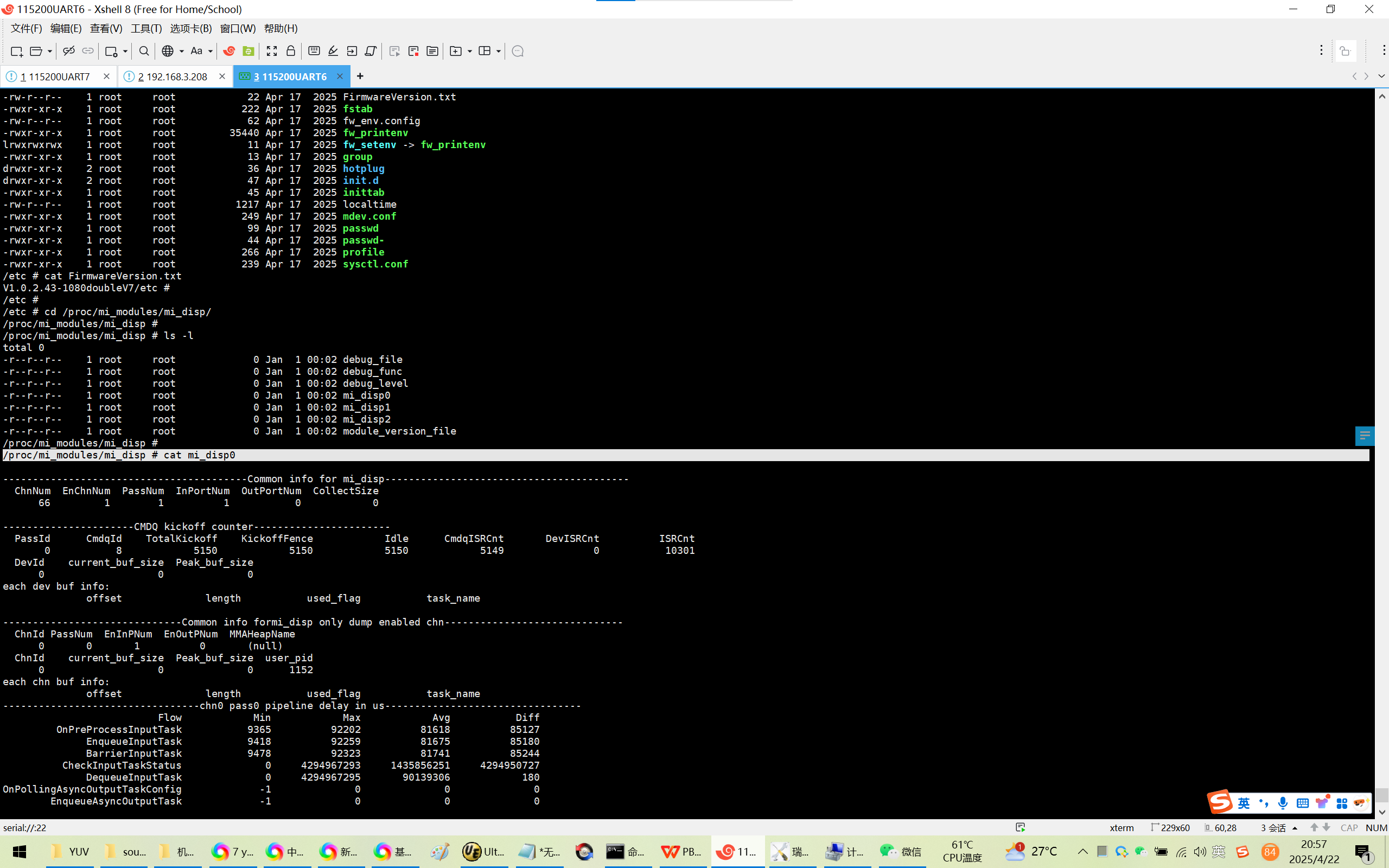Click the stop recording script icon

click(x=413, y=51)
